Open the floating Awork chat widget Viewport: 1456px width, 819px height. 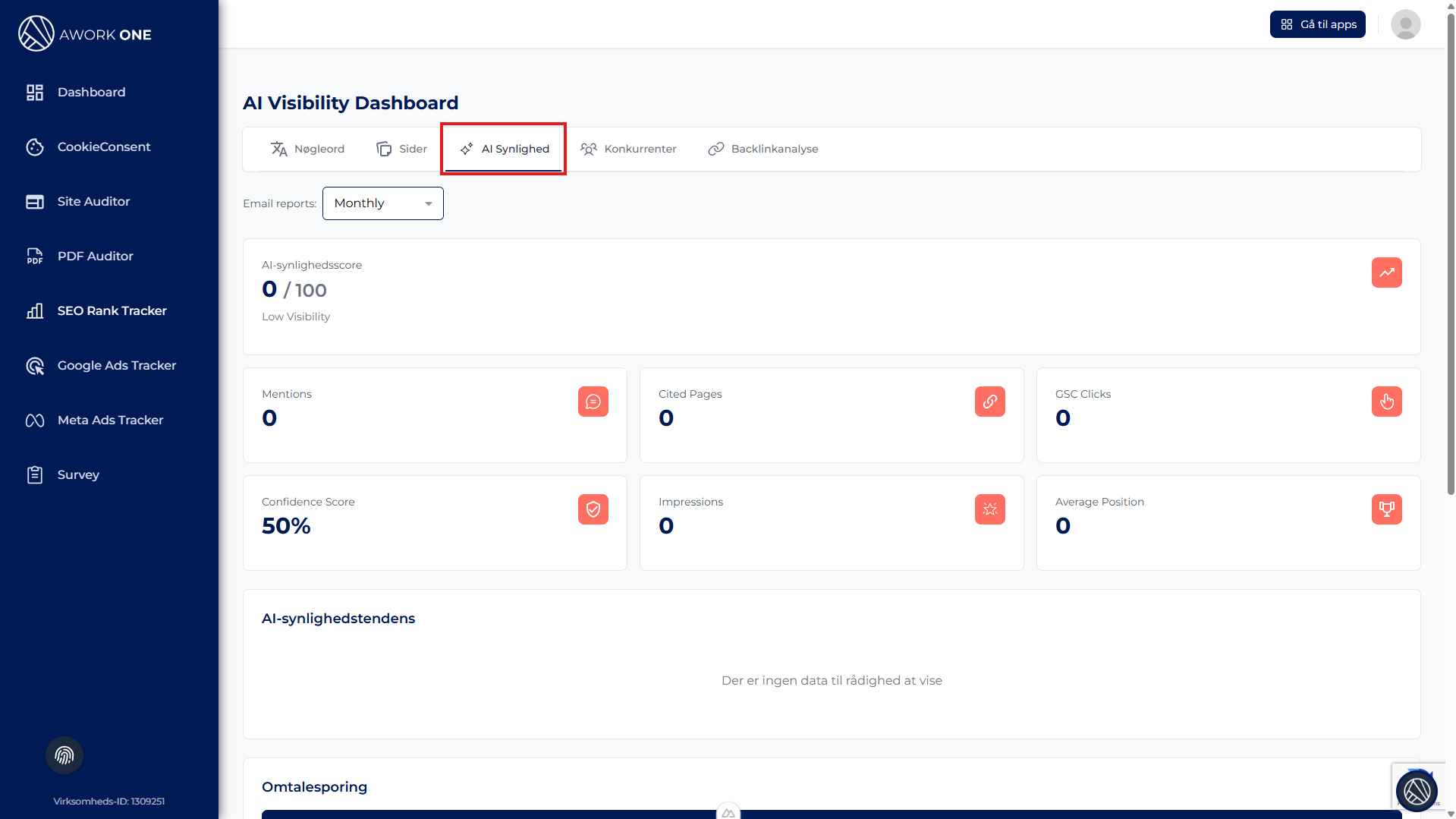click(1416, 791)
